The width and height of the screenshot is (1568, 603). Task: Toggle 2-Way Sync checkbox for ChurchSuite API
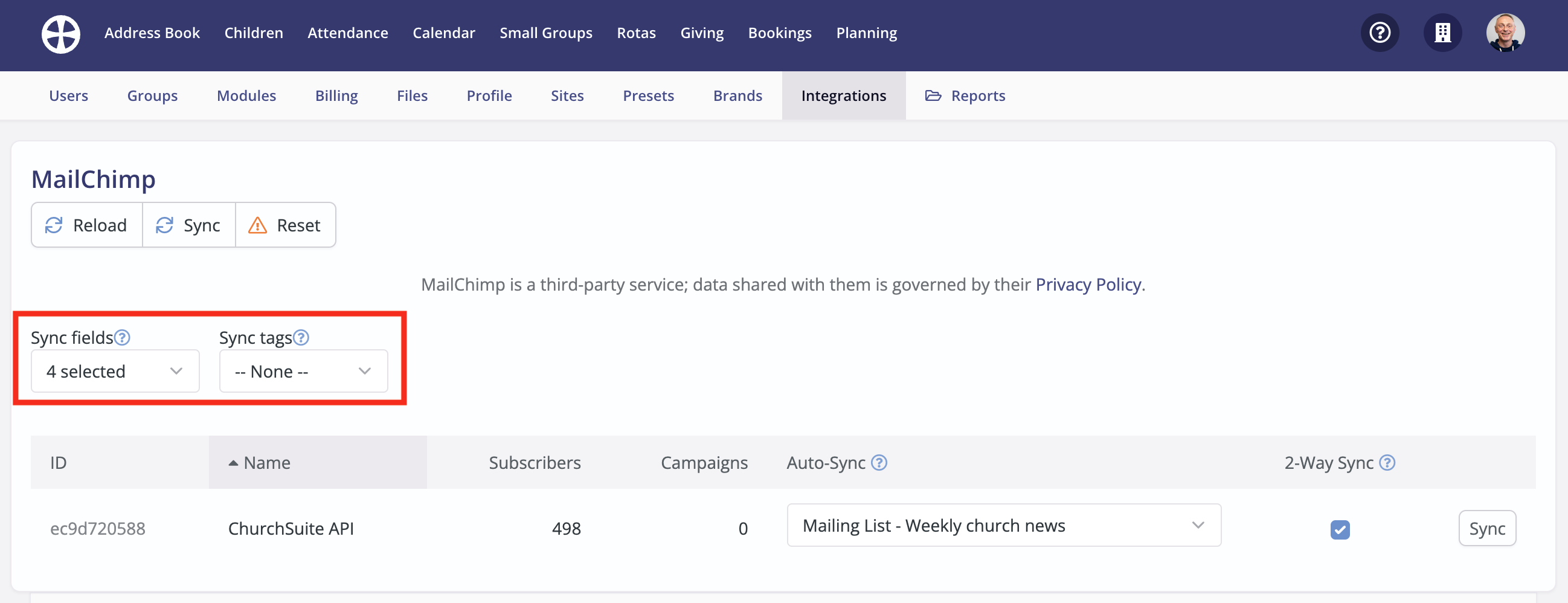1340,530
